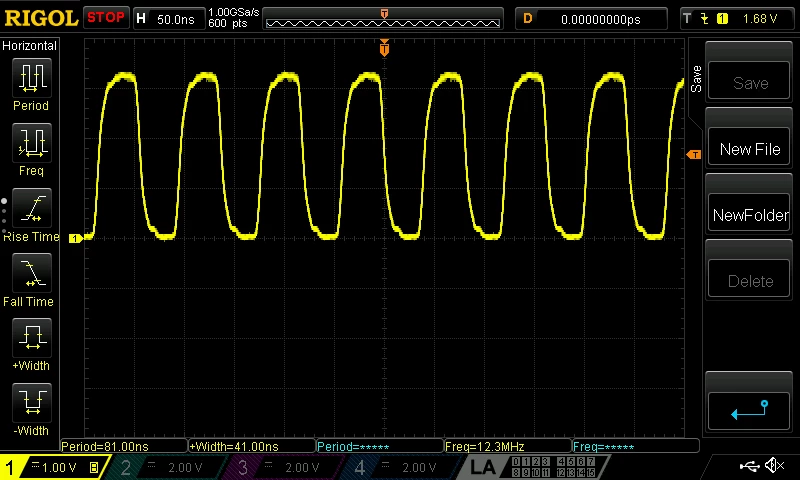800x480 pixels.
Task: Select the Period measurement icon
Action: (32, 78)
